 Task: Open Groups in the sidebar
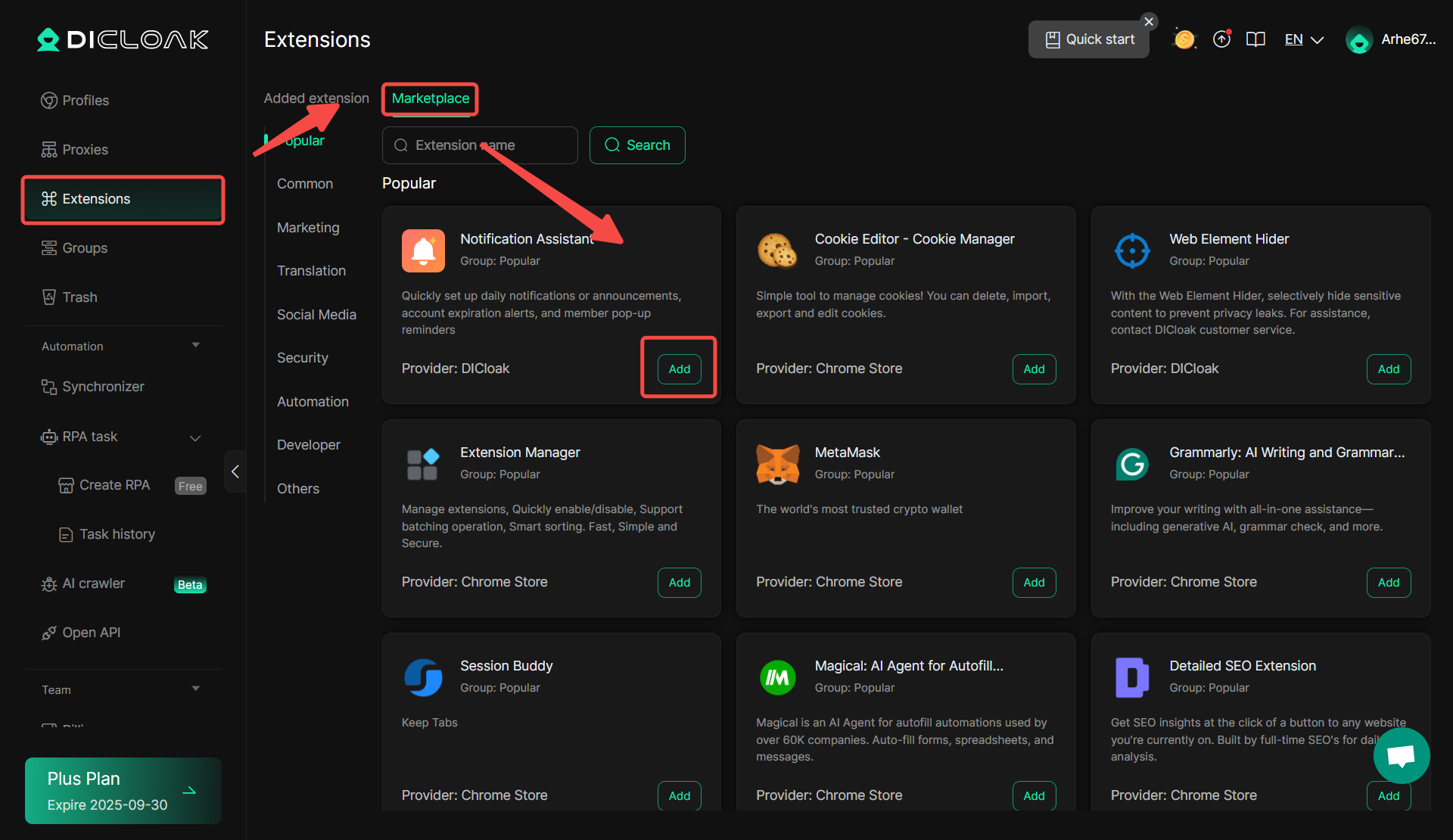75,248
